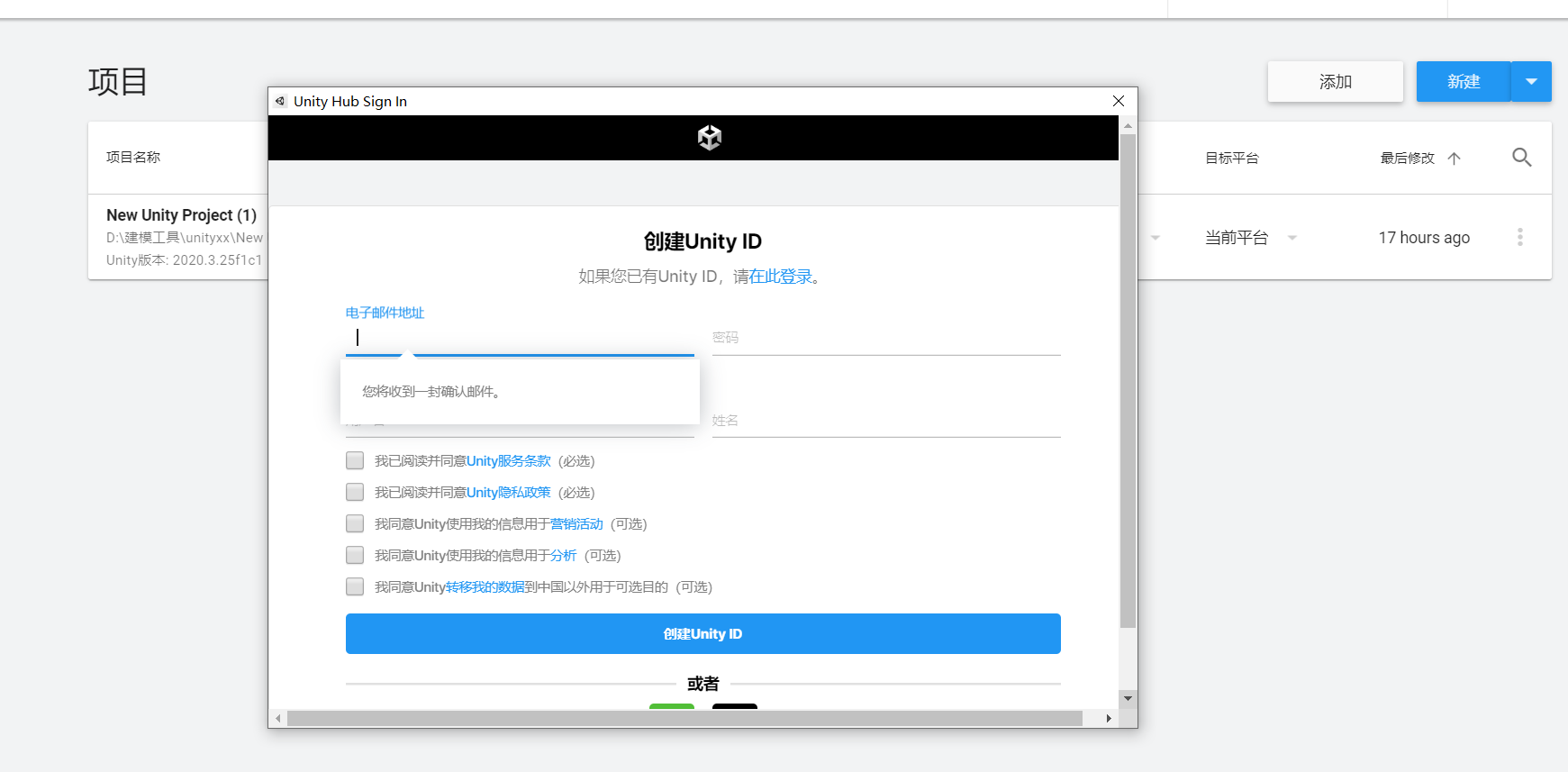Screen dimensions: 1568x772
Task: Click the scroll right arrow in dialog
Action: 1109,718
